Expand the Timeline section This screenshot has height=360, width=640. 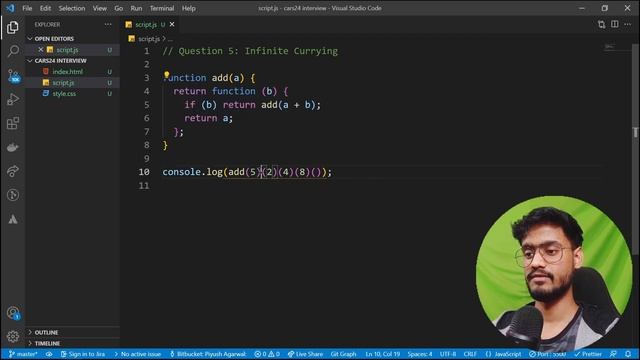73,343
